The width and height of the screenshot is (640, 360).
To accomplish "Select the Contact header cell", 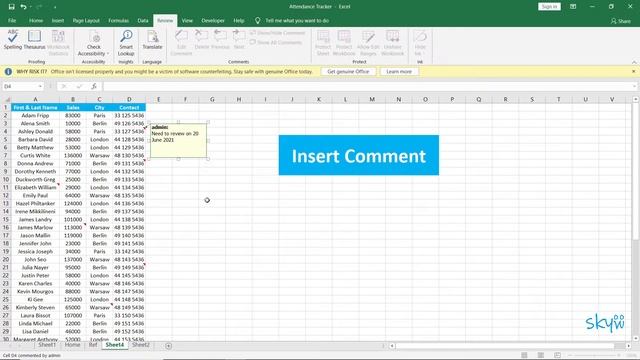I will pyautogui.click(x=129, y=107).
